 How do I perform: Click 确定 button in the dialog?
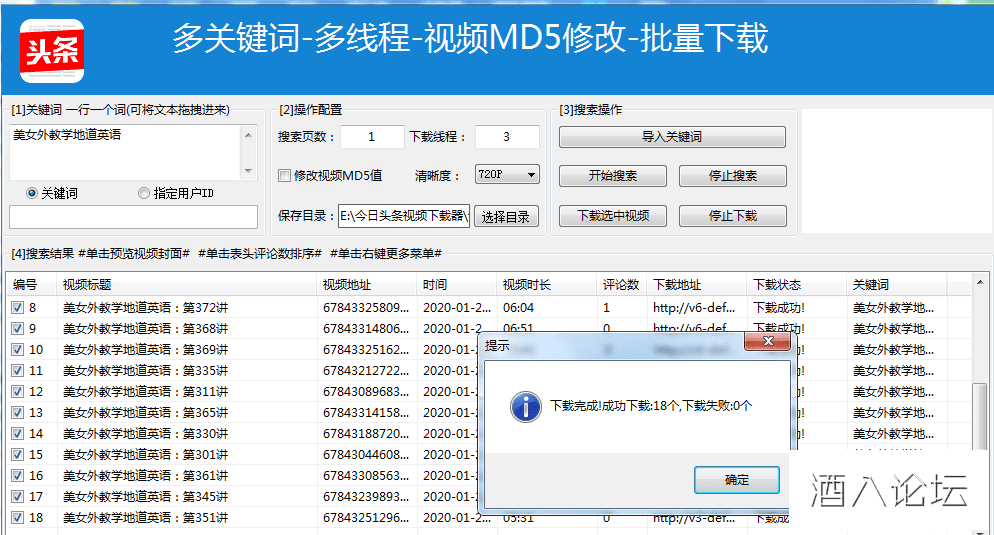tap(736, 480)
